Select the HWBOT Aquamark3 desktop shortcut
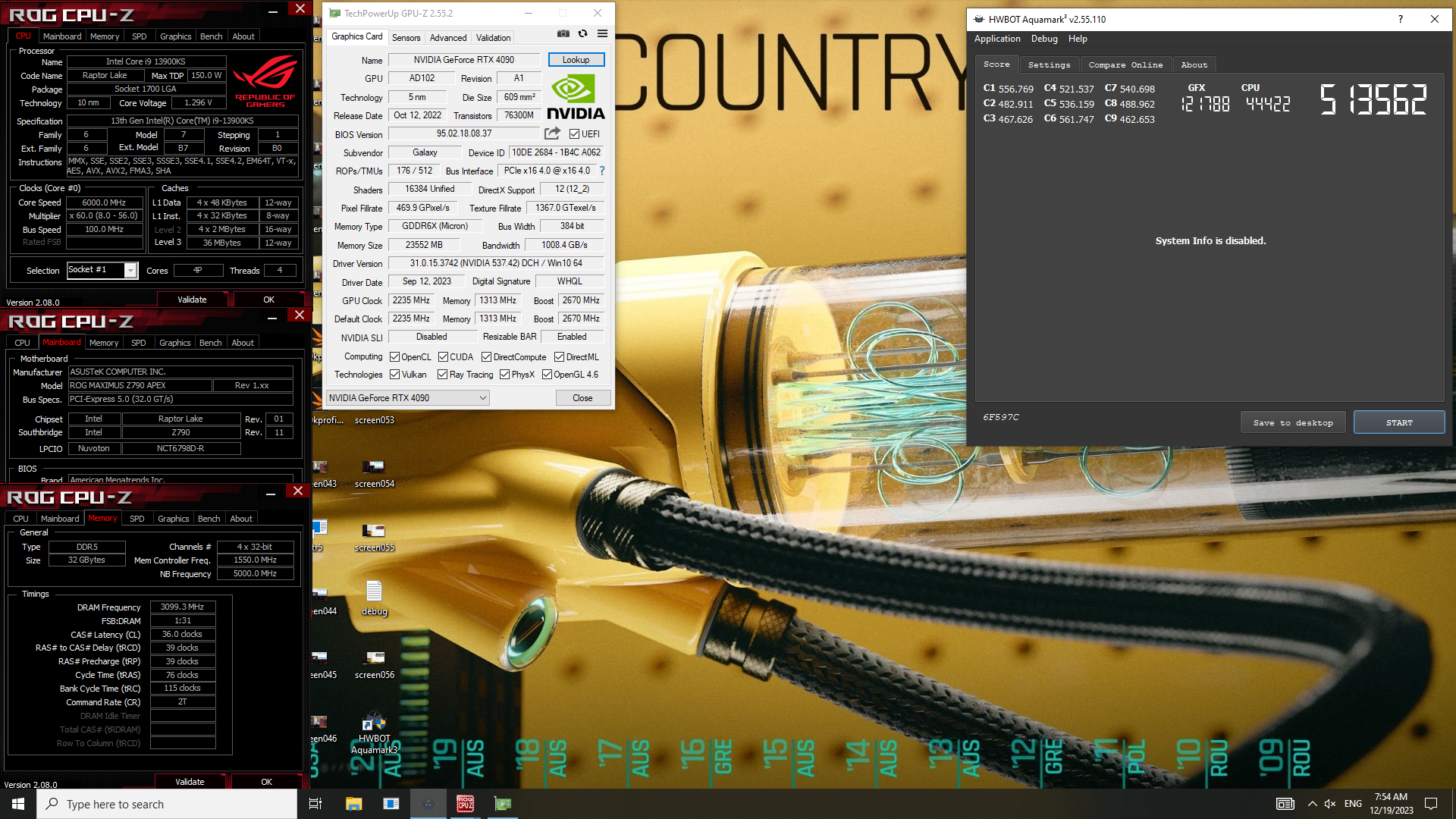 [374, 732]
